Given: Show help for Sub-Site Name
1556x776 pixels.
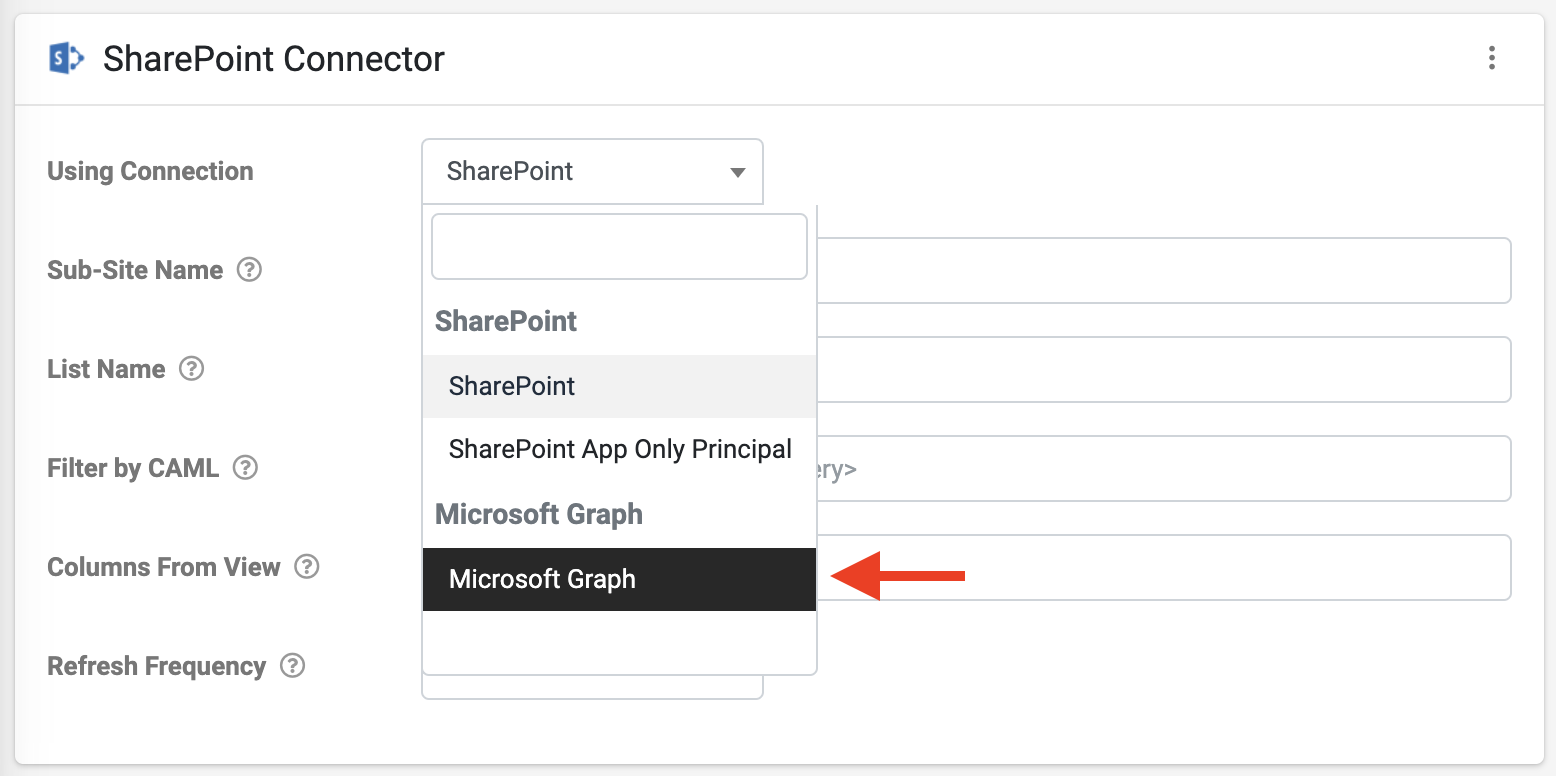Looking at the screenshot, I should 249,270.
